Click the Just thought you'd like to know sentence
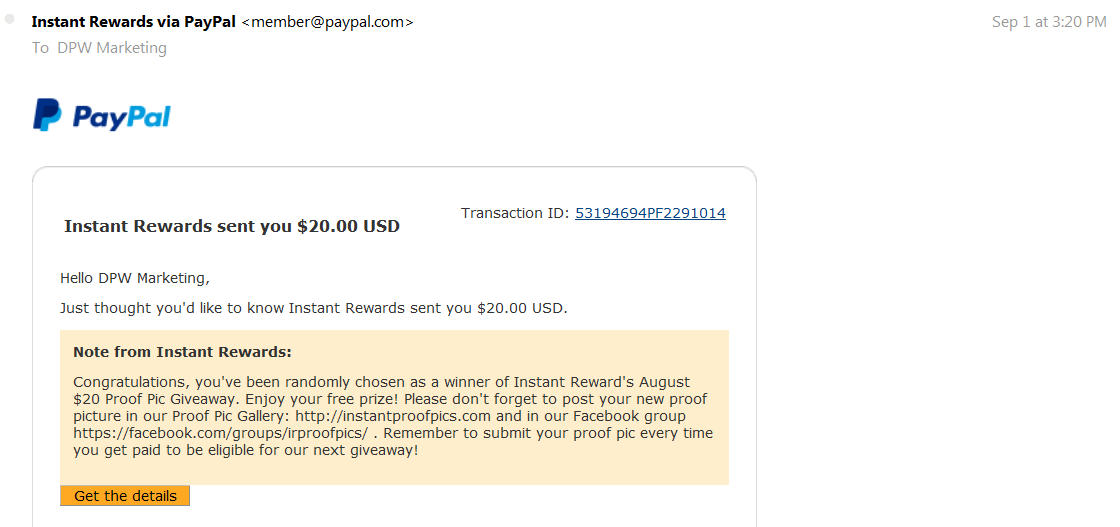1120x527 pixels. [x=314, y=308]
